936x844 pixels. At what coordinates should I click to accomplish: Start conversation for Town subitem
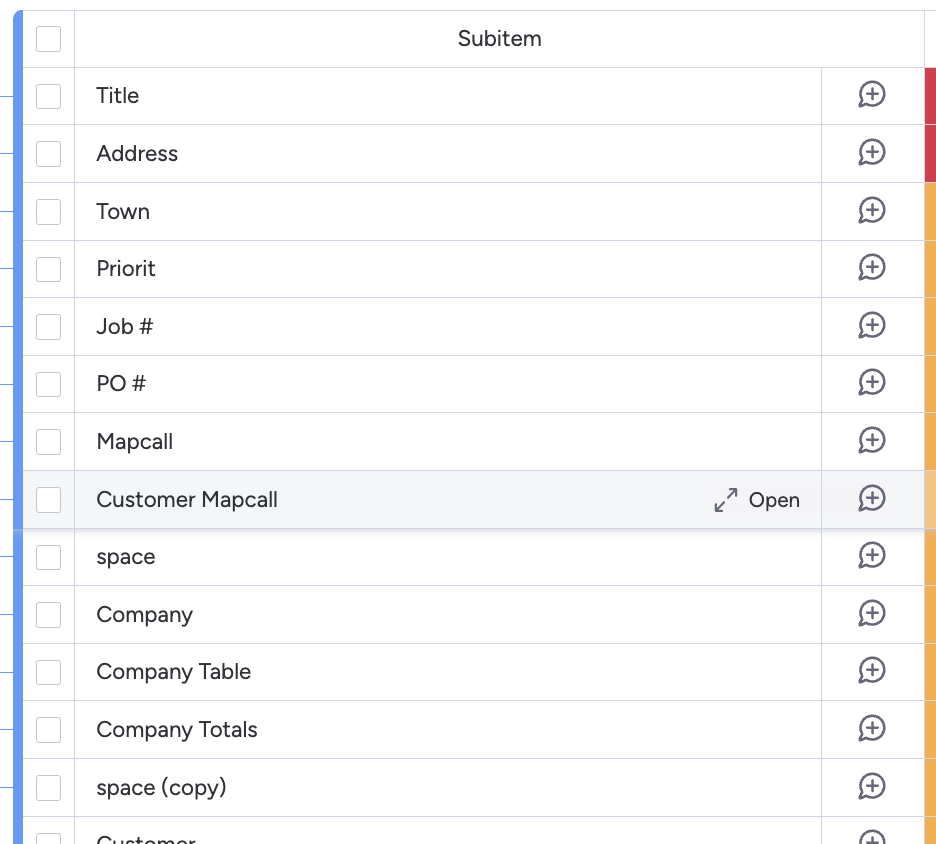872,211
